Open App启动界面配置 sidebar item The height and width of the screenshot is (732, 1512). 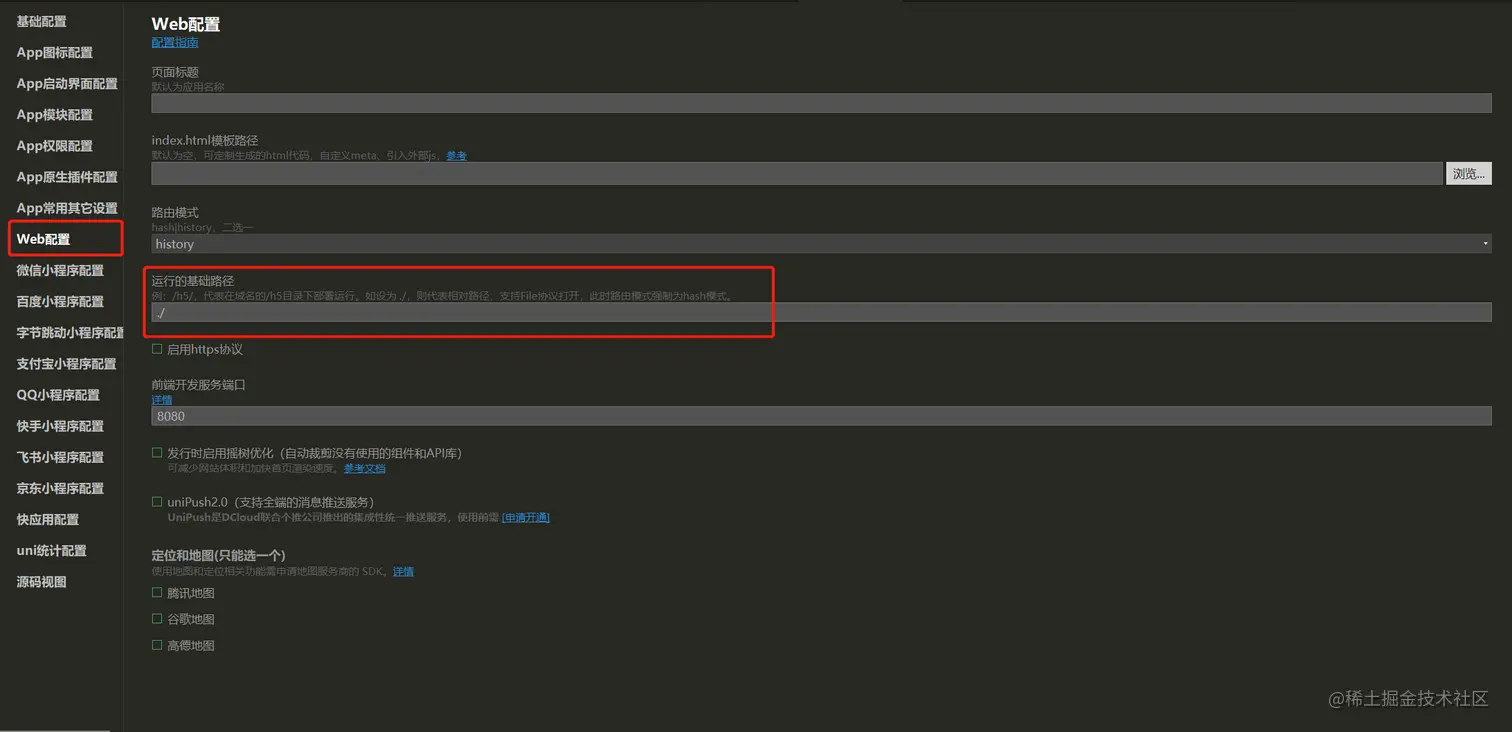pyautogui.click(x=67, y=83)
